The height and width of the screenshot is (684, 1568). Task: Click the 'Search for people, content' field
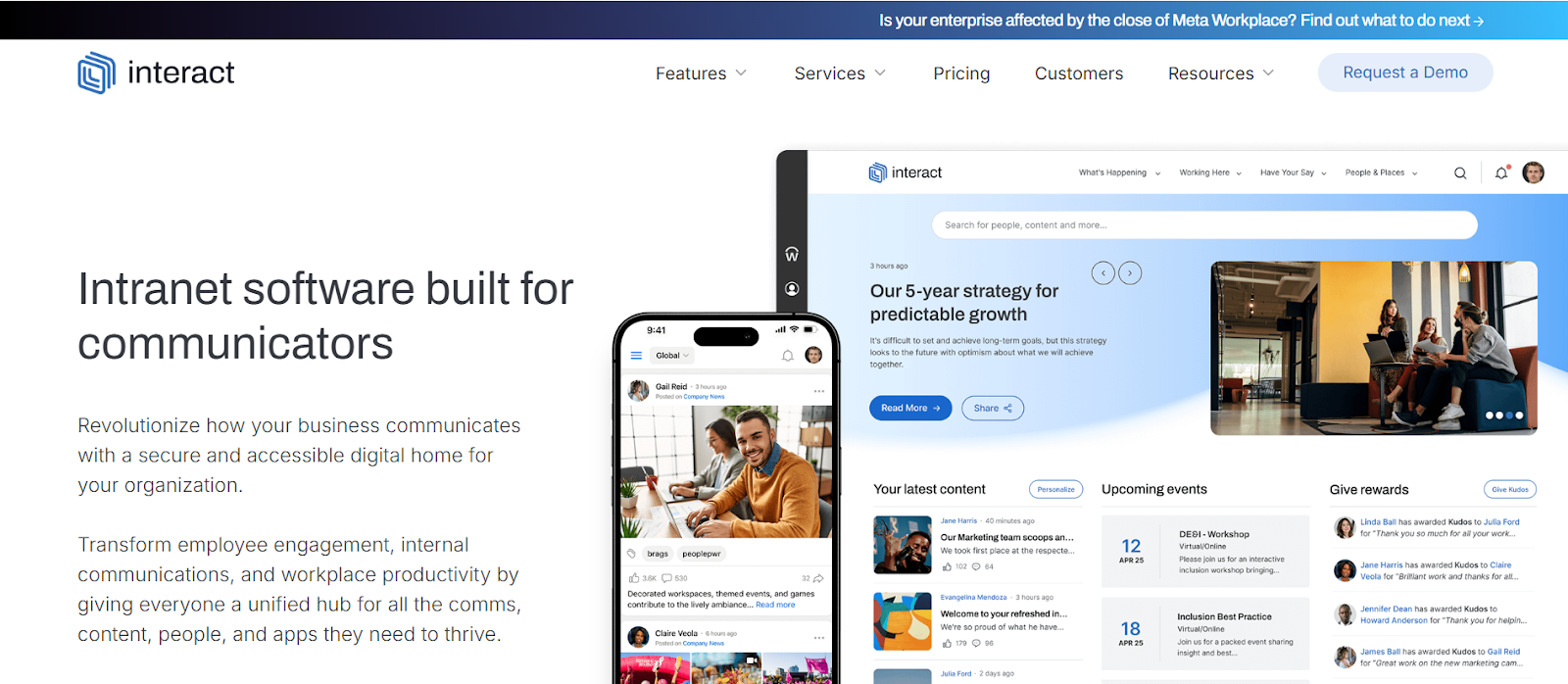click(x=1204, y=225)
